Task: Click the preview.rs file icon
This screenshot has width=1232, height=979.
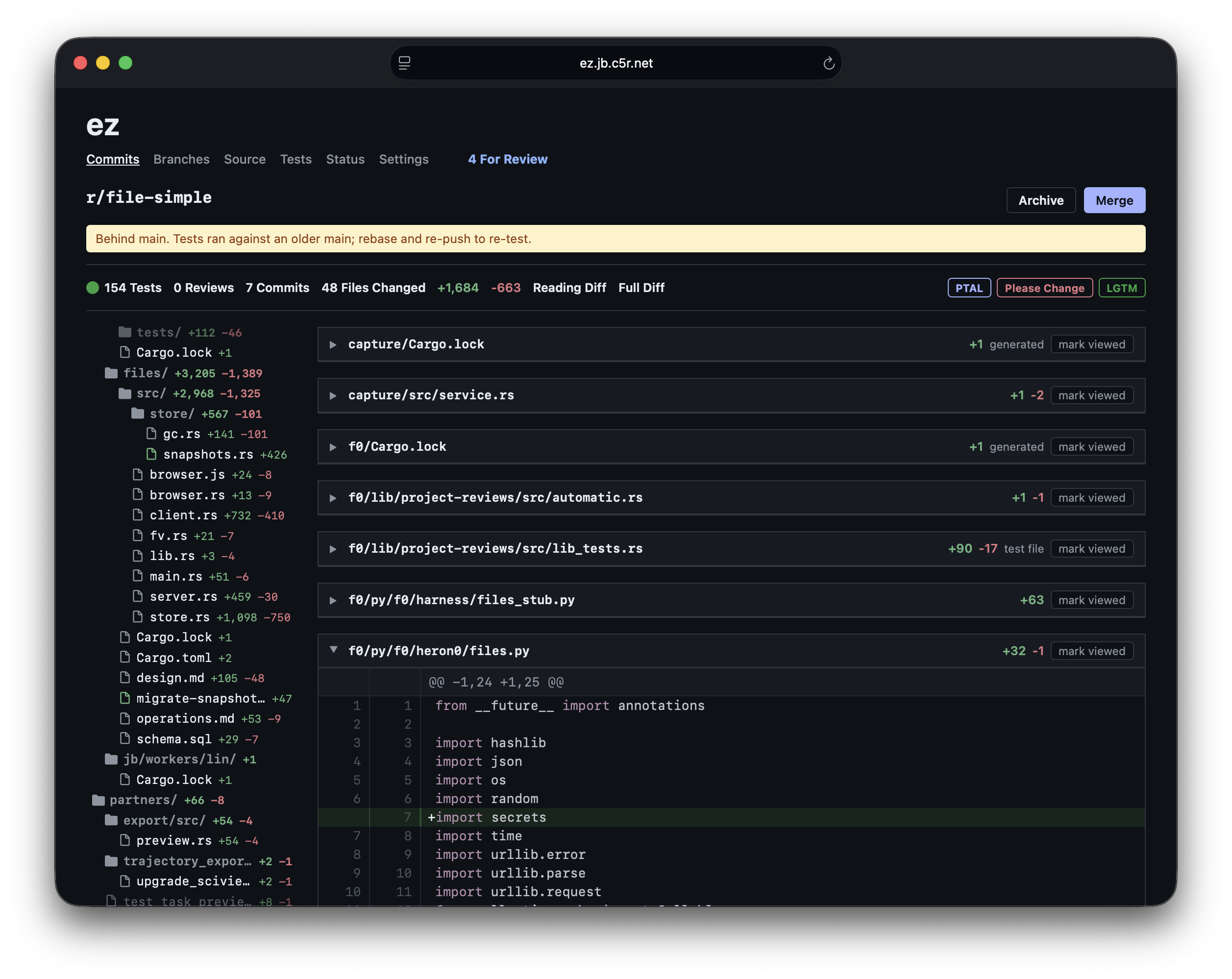Action: (124, 840)
